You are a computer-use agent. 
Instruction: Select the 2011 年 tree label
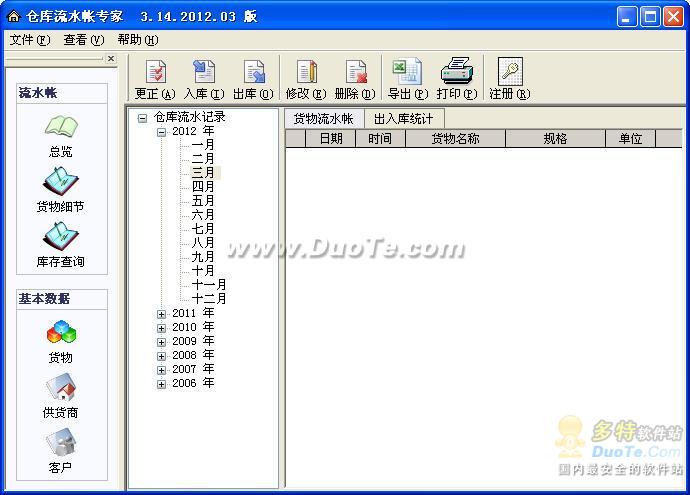coord(193,313)
